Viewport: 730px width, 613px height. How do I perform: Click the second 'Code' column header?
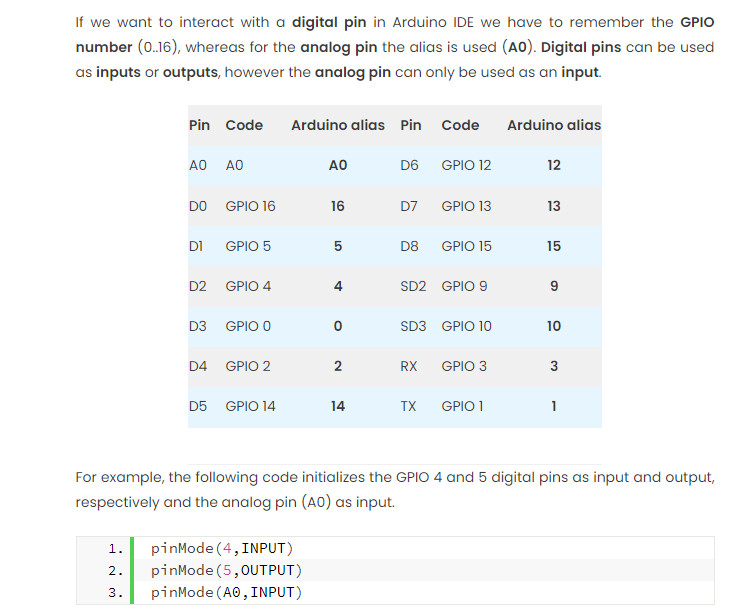pos(460,125)
